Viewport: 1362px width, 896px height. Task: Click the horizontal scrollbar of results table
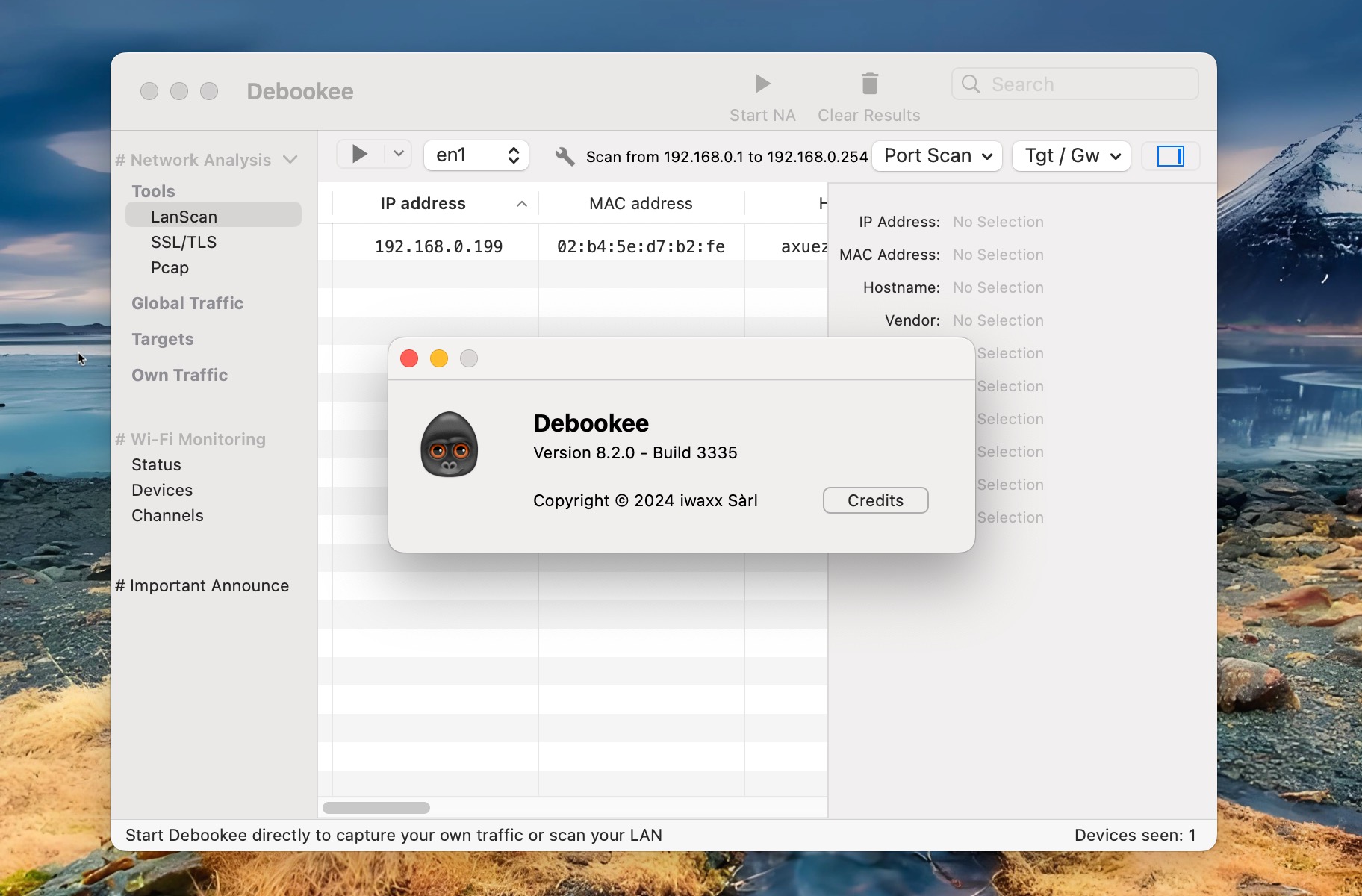(376, 807)
